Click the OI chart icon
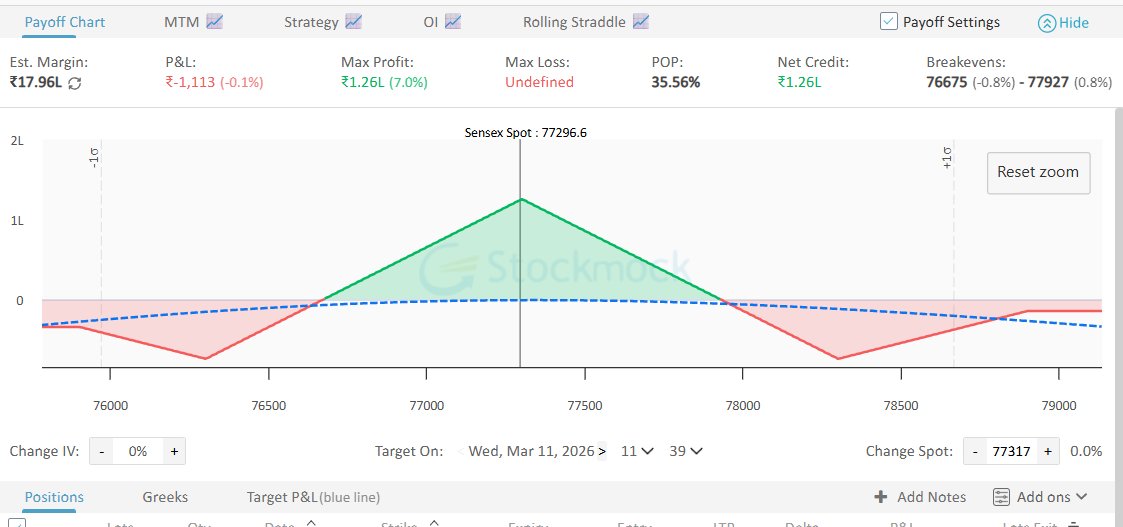The height and width of the screenshot is (527, 1123). (452, 22)
